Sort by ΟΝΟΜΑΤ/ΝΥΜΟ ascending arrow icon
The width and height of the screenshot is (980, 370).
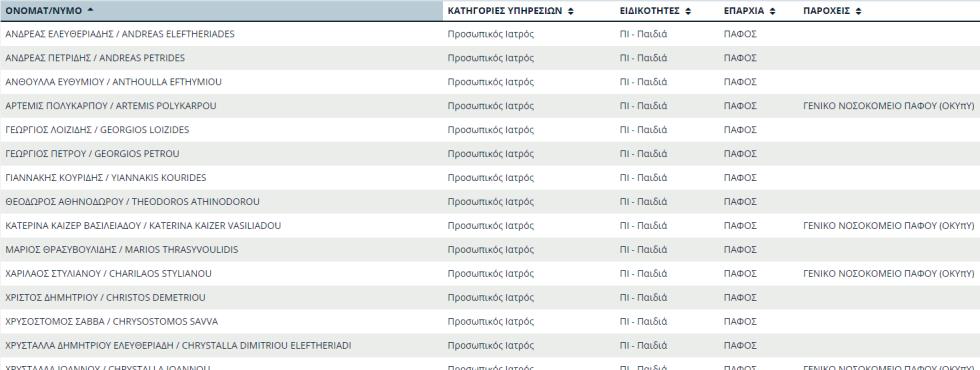tap(90, 11)
